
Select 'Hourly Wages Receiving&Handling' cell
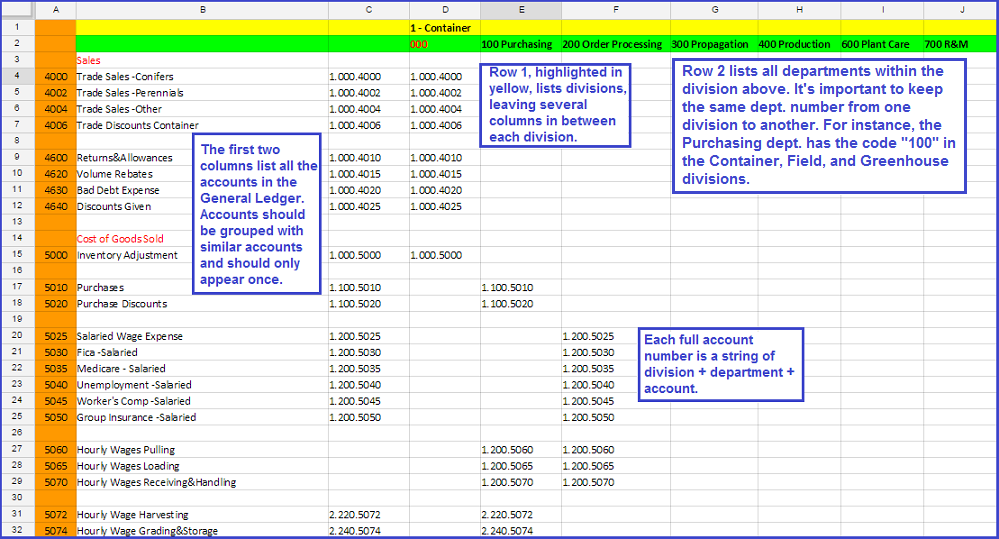(202, 482)
